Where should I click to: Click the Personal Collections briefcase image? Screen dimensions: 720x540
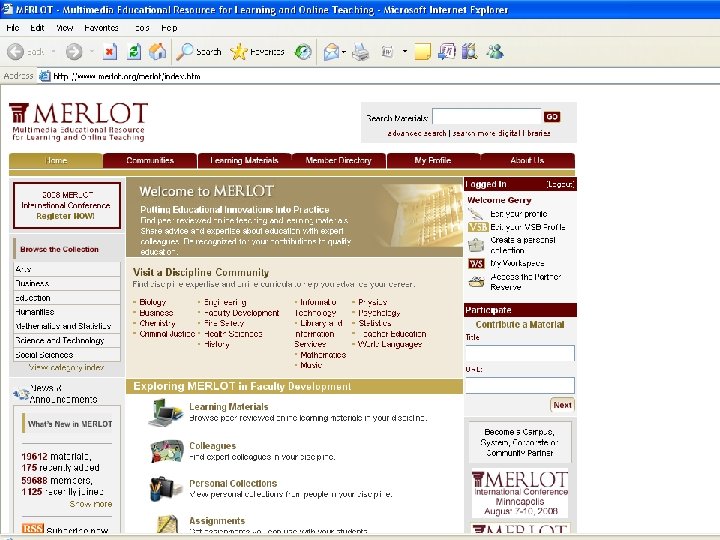pos(166,489)
